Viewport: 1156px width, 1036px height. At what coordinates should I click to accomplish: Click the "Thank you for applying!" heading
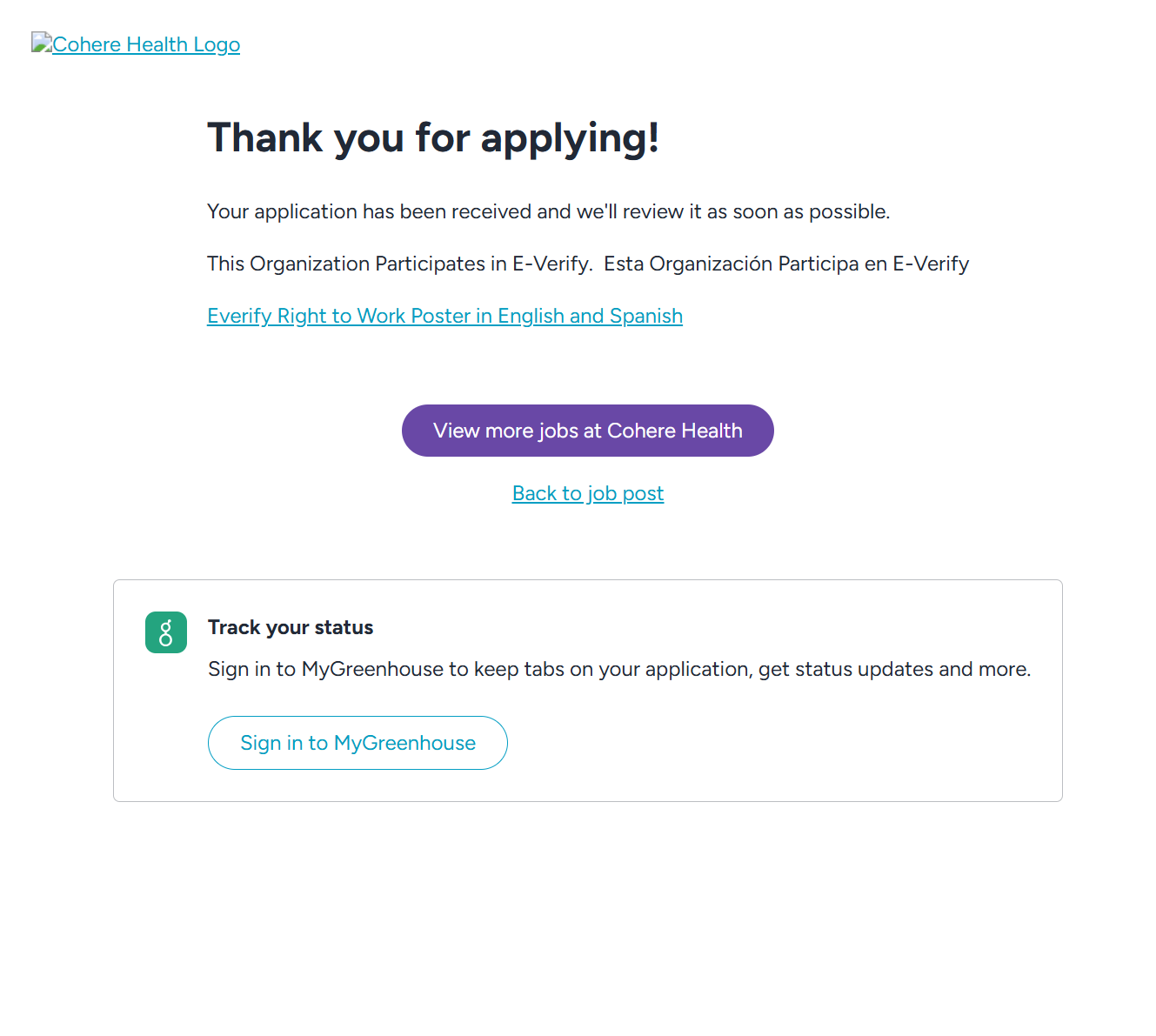433,137
